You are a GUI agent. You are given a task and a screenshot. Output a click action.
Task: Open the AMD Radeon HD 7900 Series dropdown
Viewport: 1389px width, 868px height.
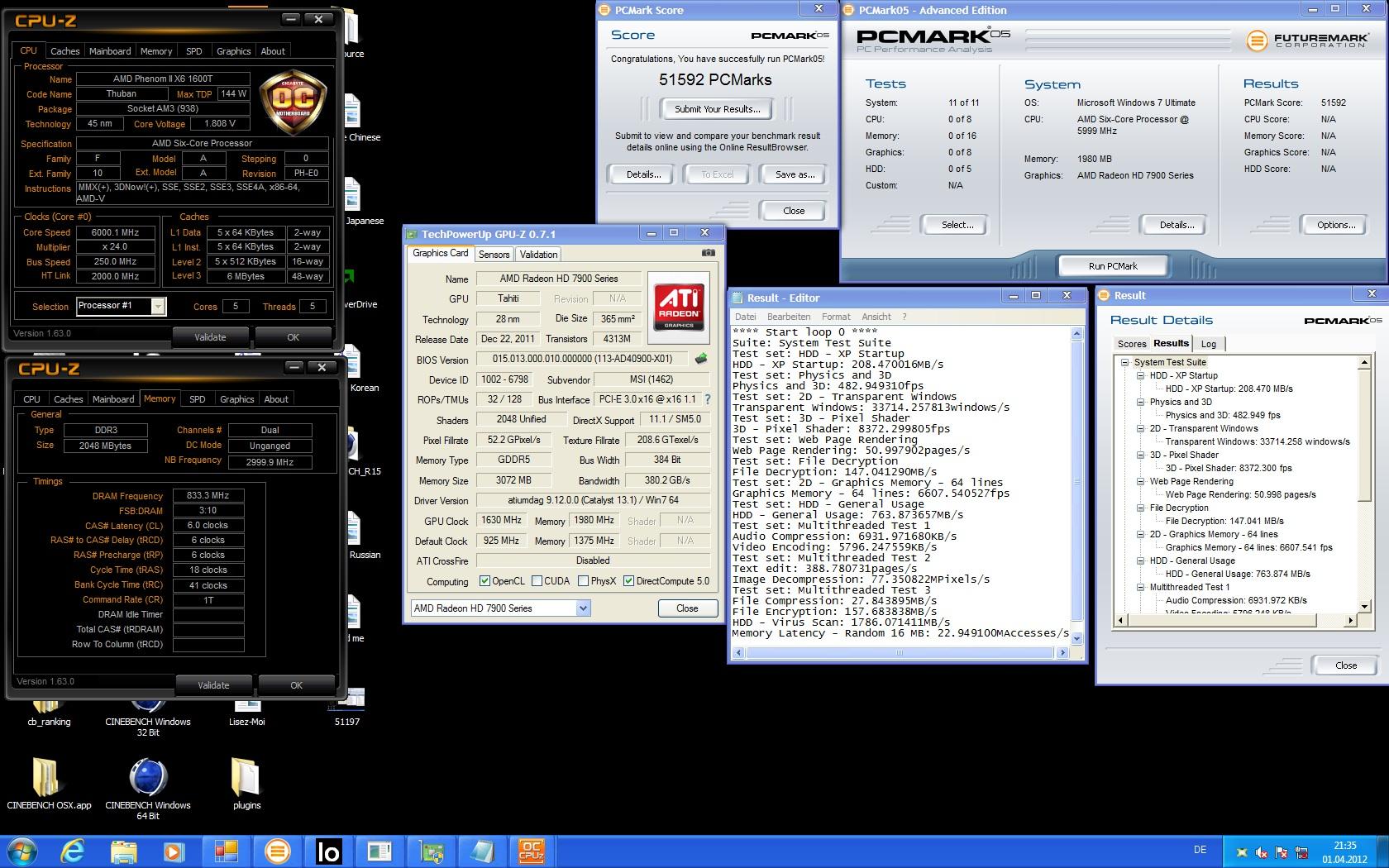583,608
